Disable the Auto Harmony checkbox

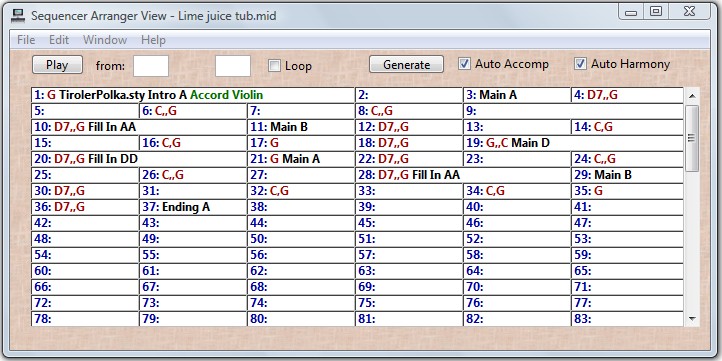581,64
